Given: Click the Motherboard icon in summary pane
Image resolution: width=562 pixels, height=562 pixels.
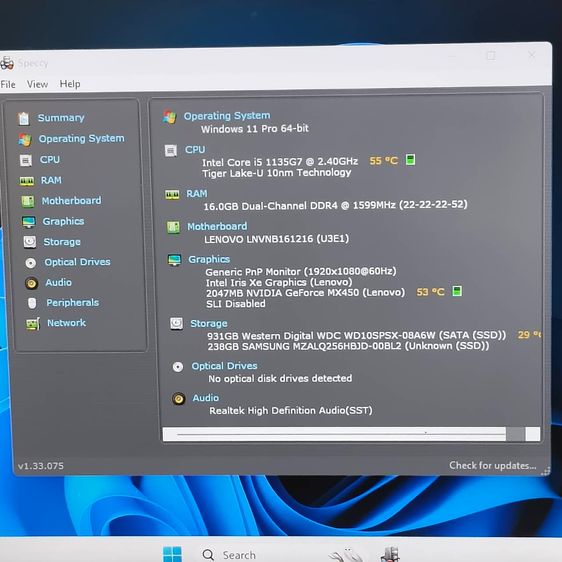Looking at the screenshot, I should tap(173, 227).
